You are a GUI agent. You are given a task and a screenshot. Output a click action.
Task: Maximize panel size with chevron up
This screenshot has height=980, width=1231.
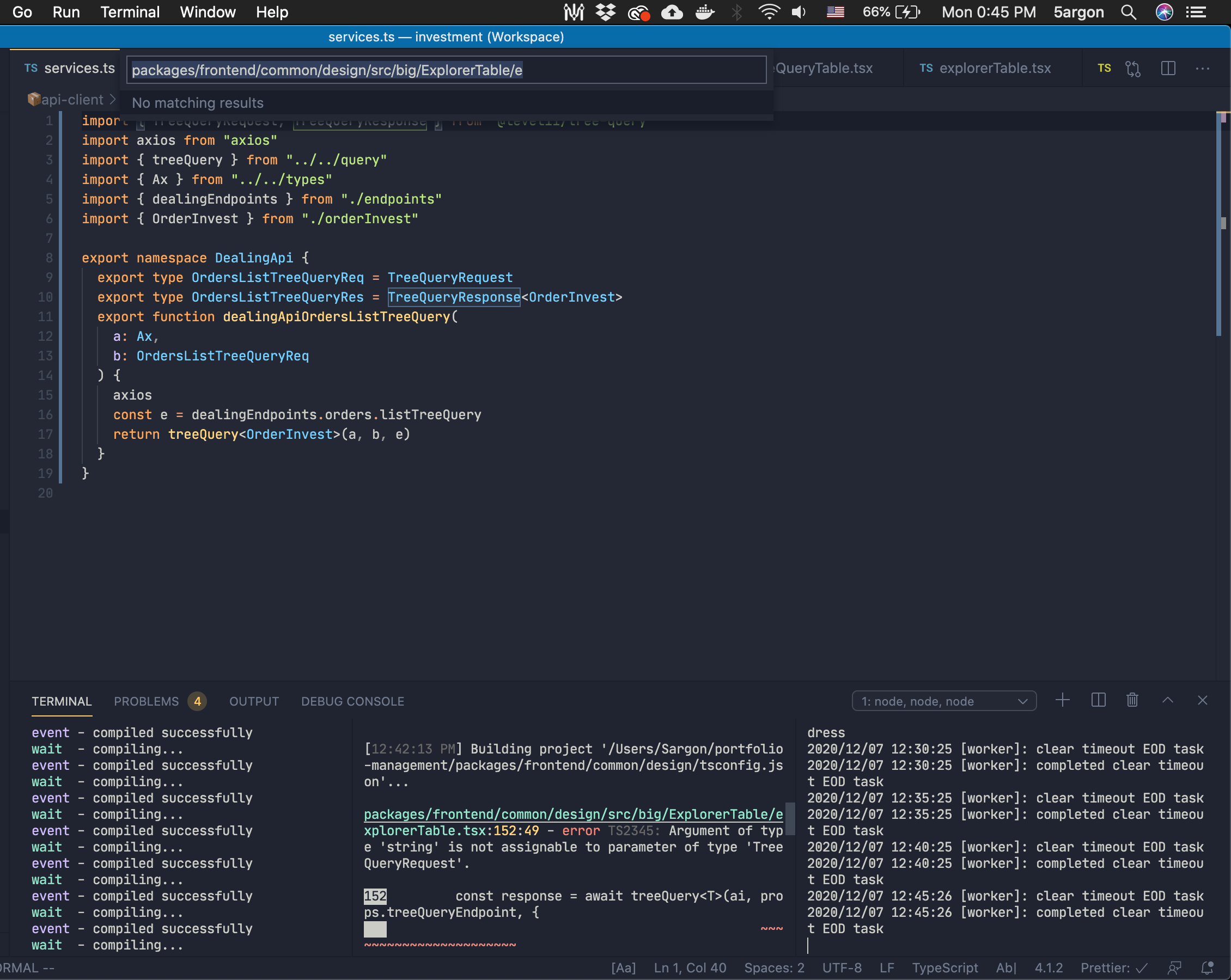click(1168, 700)
